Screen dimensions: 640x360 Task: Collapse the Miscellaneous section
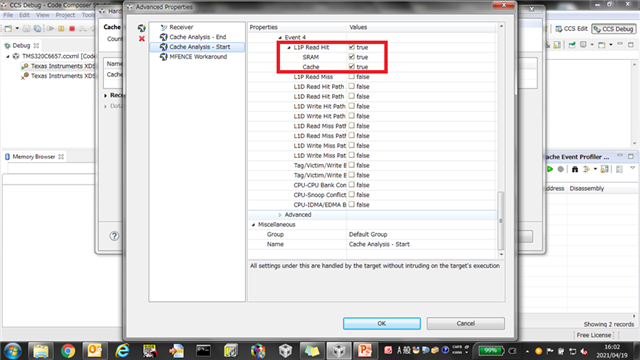point(253,224)
